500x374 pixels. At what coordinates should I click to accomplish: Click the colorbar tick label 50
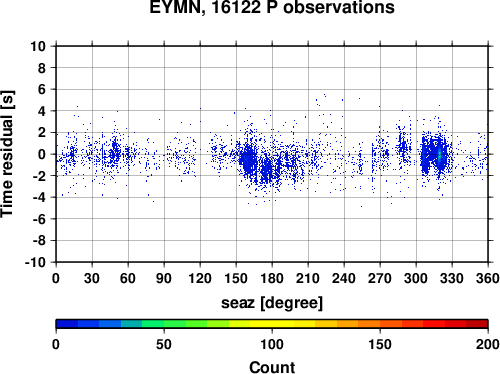[164, 344]
